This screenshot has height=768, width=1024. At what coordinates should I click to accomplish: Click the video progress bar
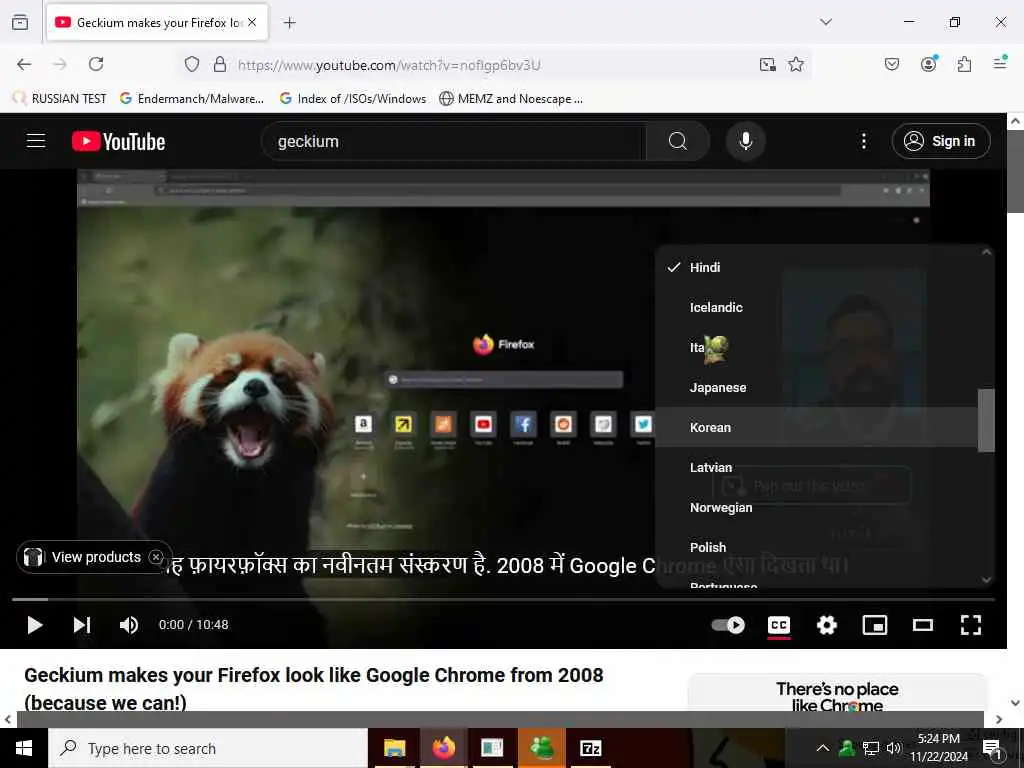[x=503, y=598]
